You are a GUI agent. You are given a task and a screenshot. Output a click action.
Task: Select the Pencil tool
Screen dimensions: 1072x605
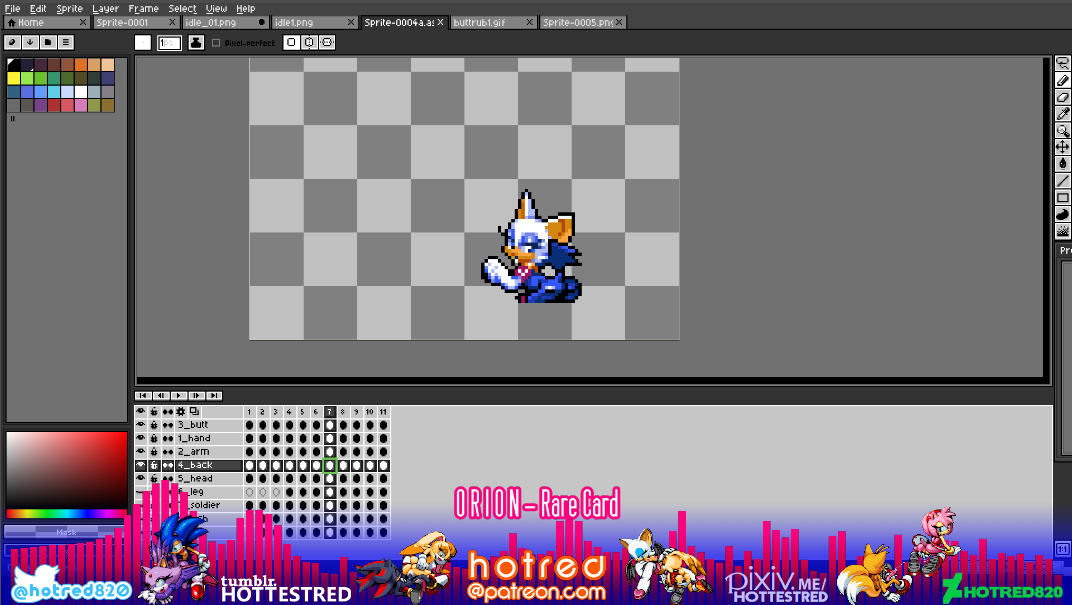(1062, 81)
